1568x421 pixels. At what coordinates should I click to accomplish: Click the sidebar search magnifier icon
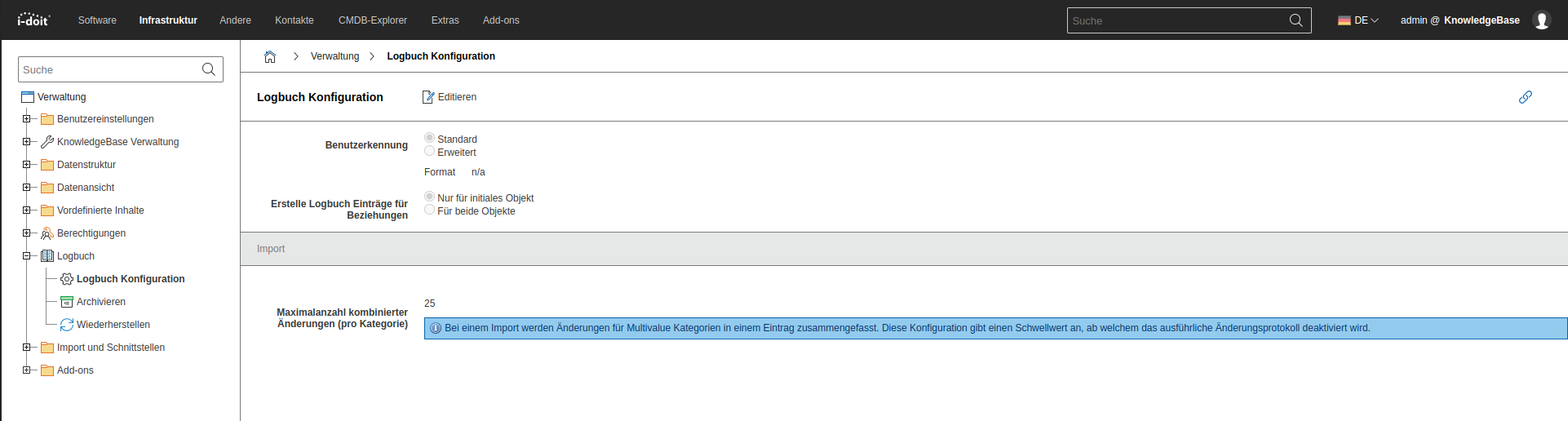coord(209,69)
